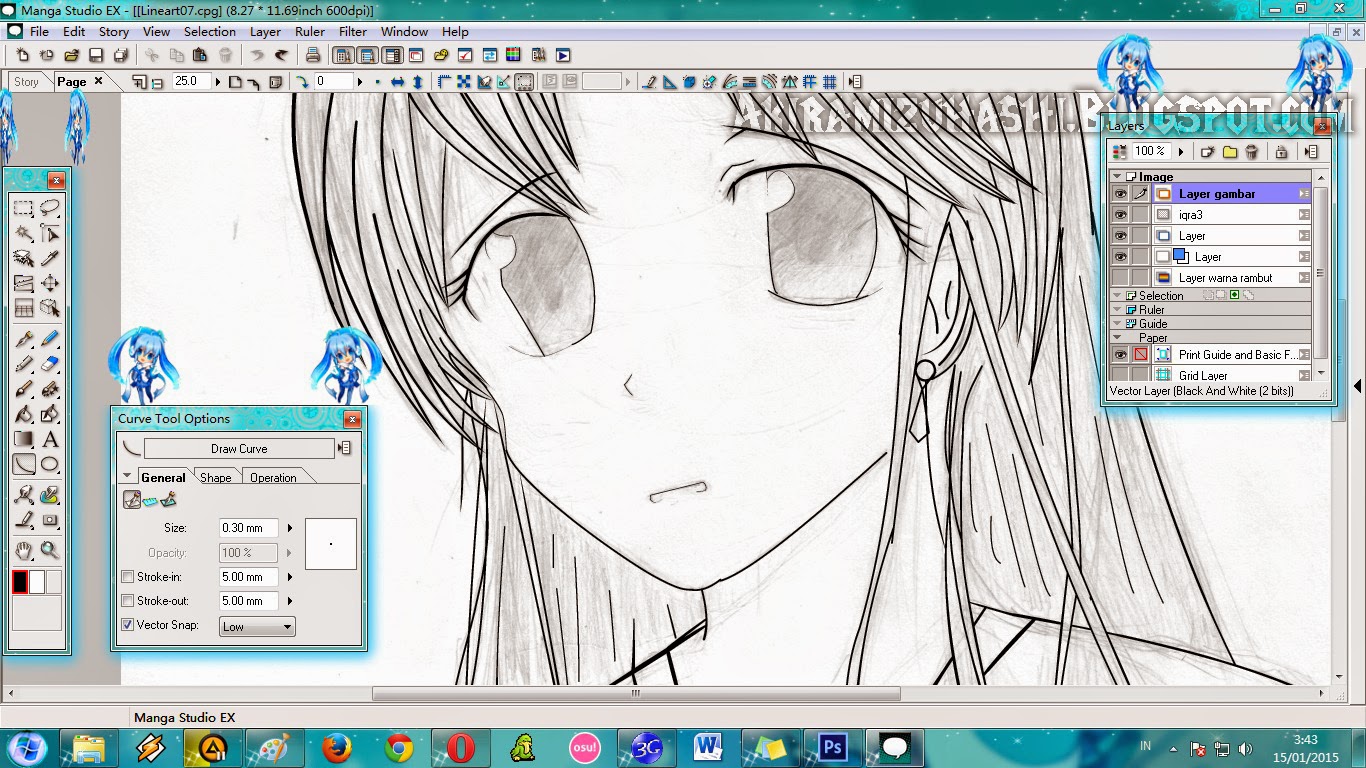This screenshot has width=1366, height=768.
Task: Expand the Ruler group in Layers
Action: tap(1117, 310)
